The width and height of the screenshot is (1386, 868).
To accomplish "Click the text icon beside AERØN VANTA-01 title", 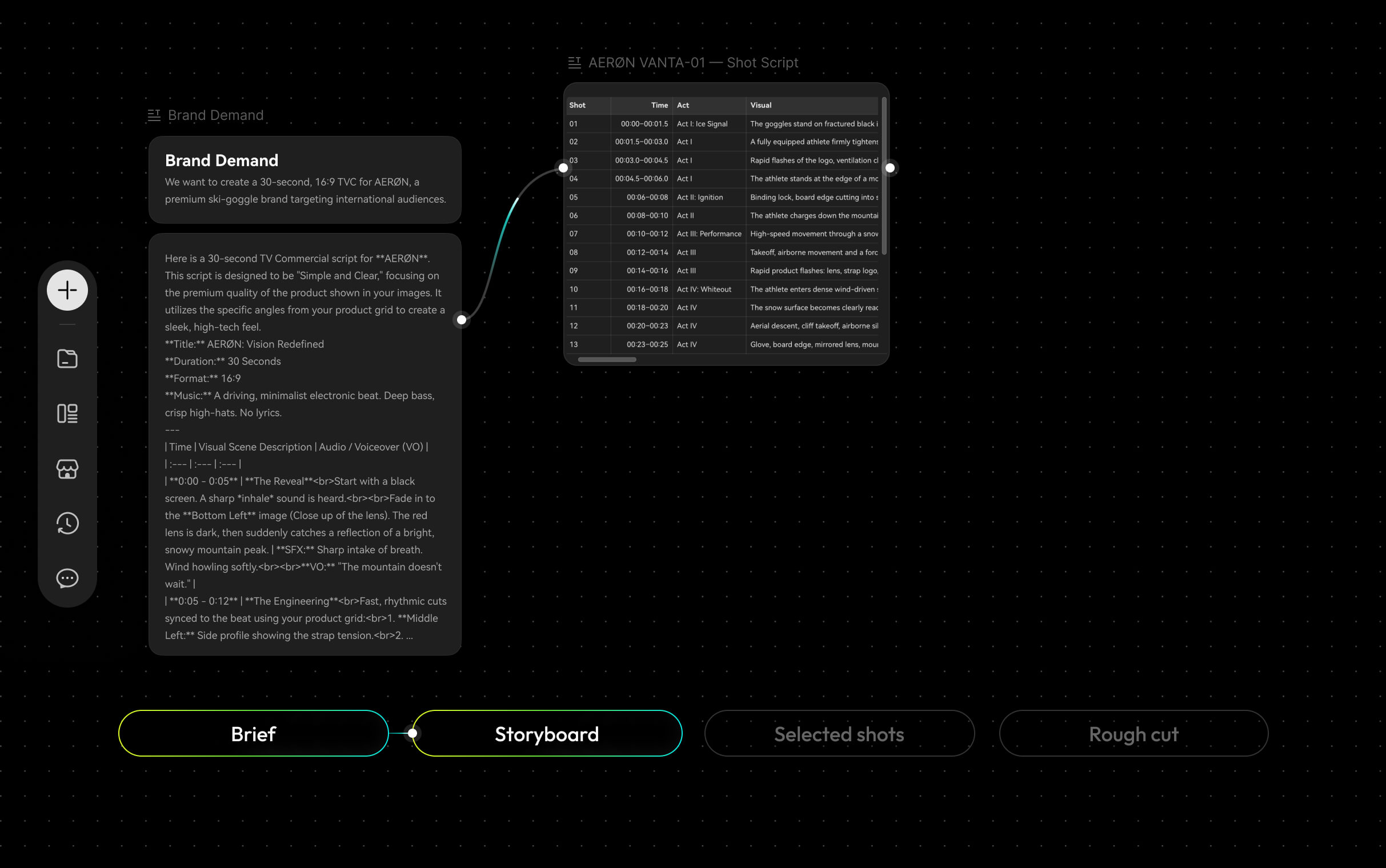I will pos(574,63).
